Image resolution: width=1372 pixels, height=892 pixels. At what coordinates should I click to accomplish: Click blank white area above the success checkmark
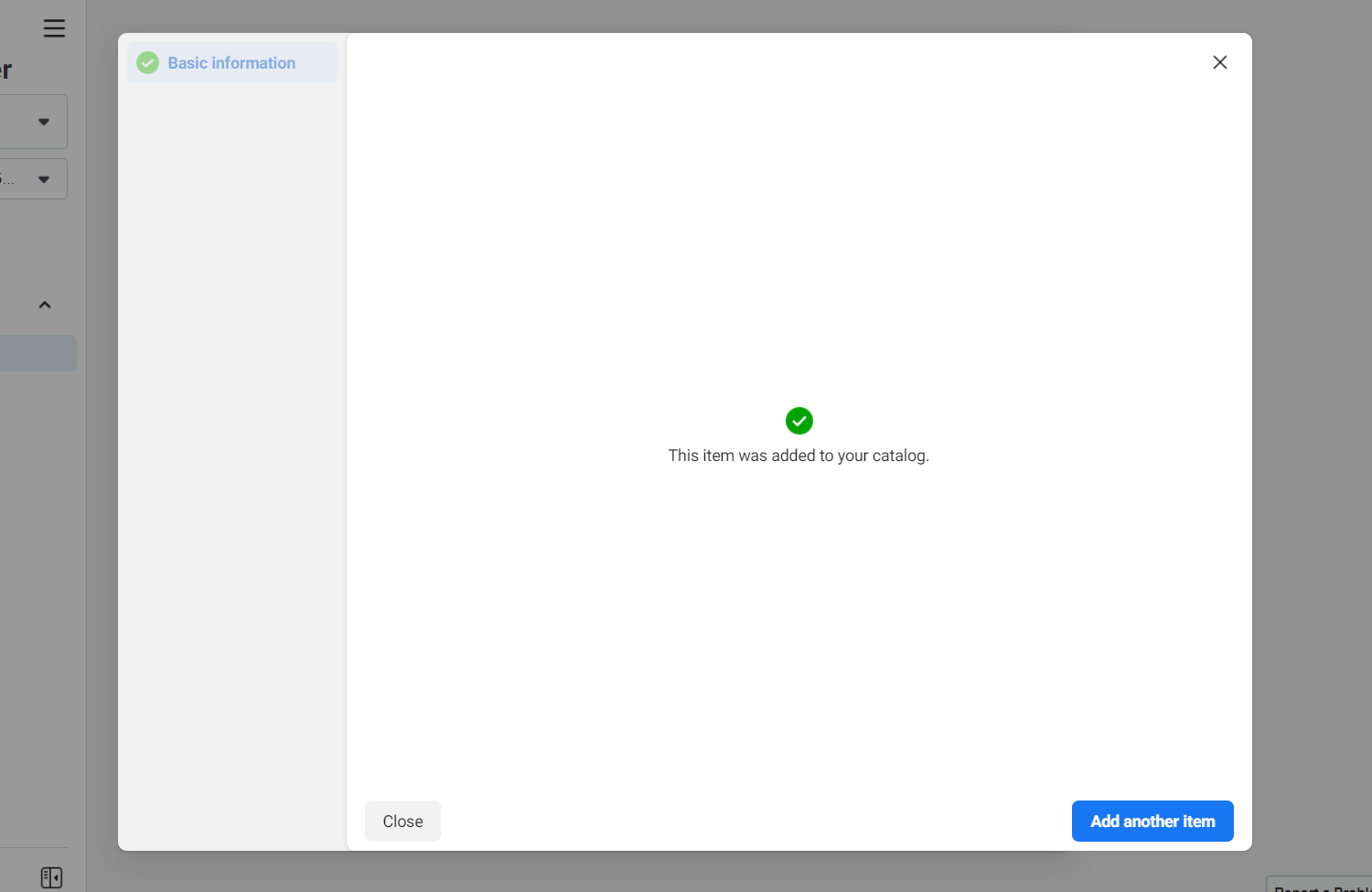(x=799, y=229)
